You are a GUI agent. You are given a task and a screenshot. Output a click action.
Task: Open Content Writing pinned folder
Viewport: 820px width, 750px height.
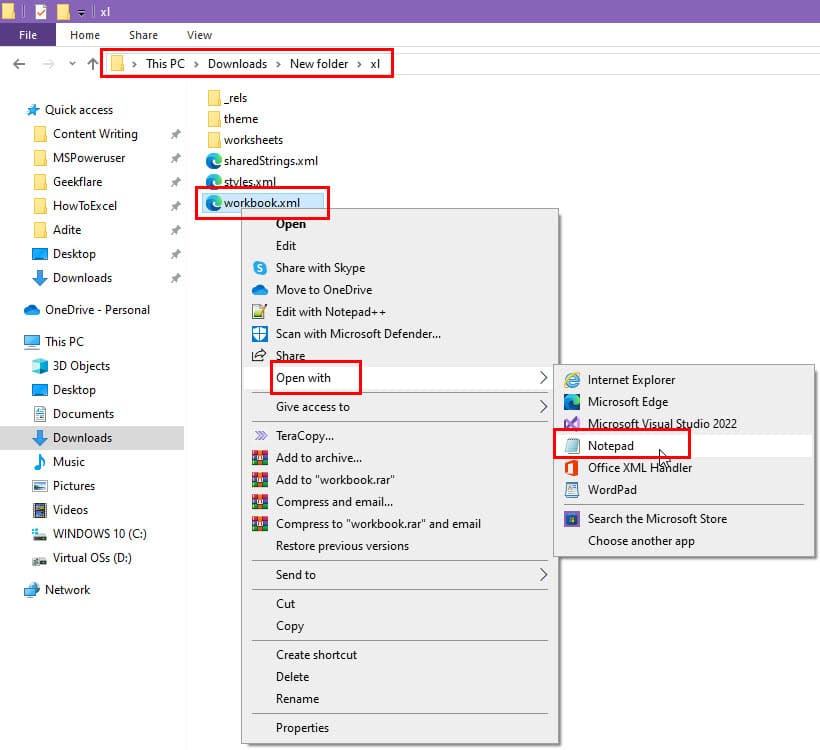click(95, 134)
